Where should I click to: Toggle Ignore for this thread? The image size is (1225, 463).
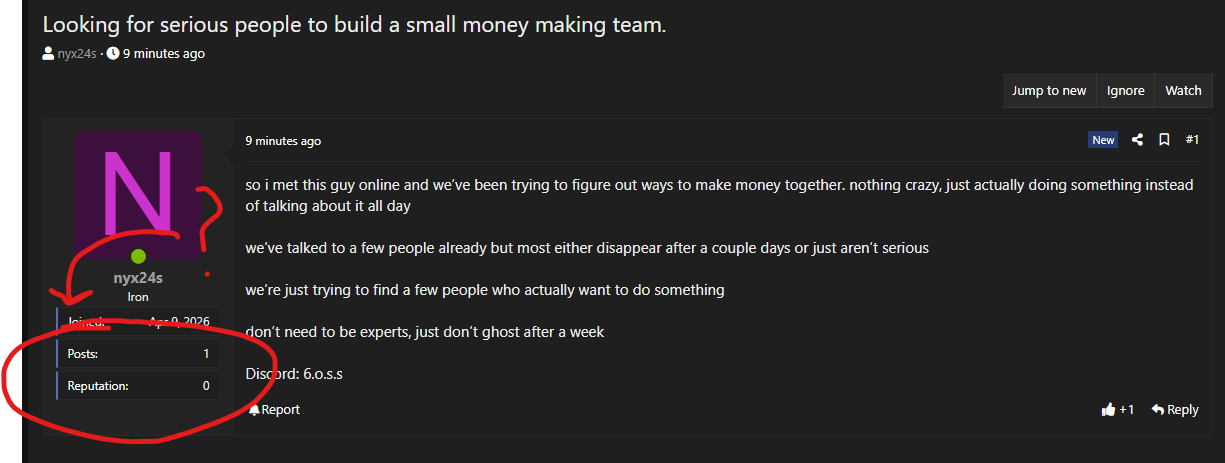point(1125,91)
